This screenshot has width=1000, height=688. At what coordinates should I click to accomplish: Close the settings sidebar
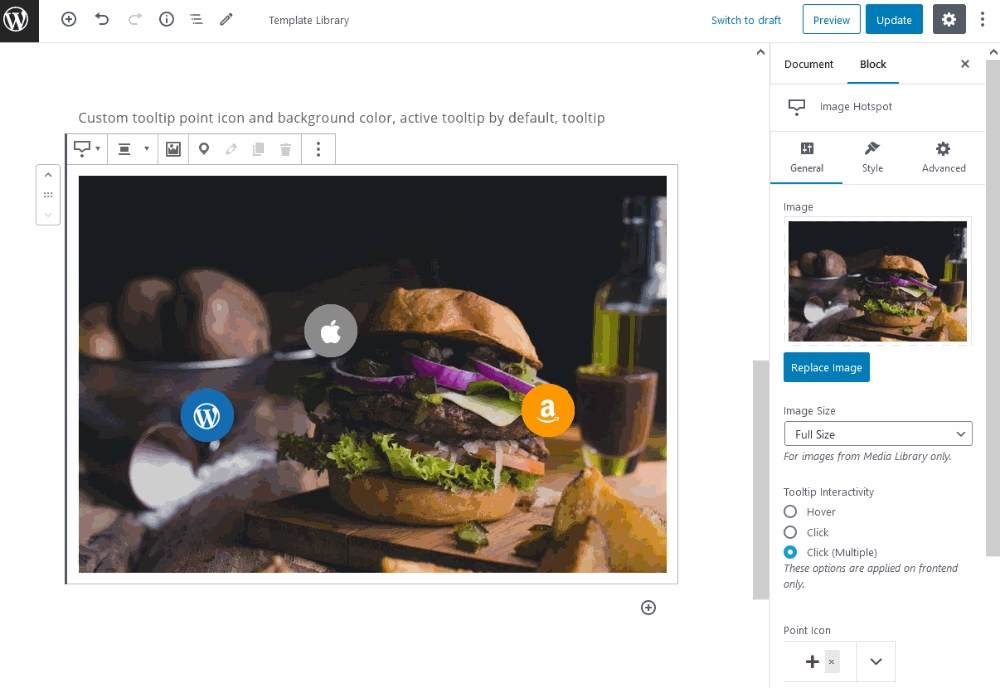pos(965,64)
